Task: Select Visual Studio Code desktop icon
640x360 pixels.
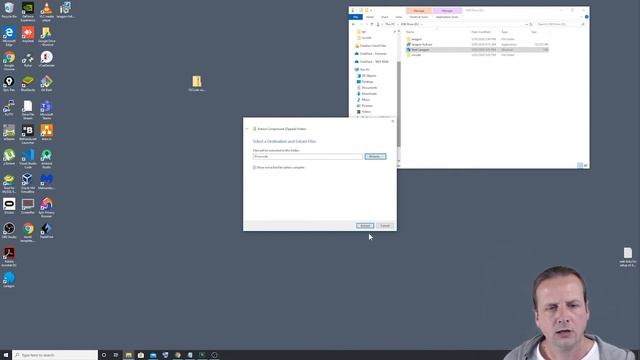Action: [x=28, y=158]
